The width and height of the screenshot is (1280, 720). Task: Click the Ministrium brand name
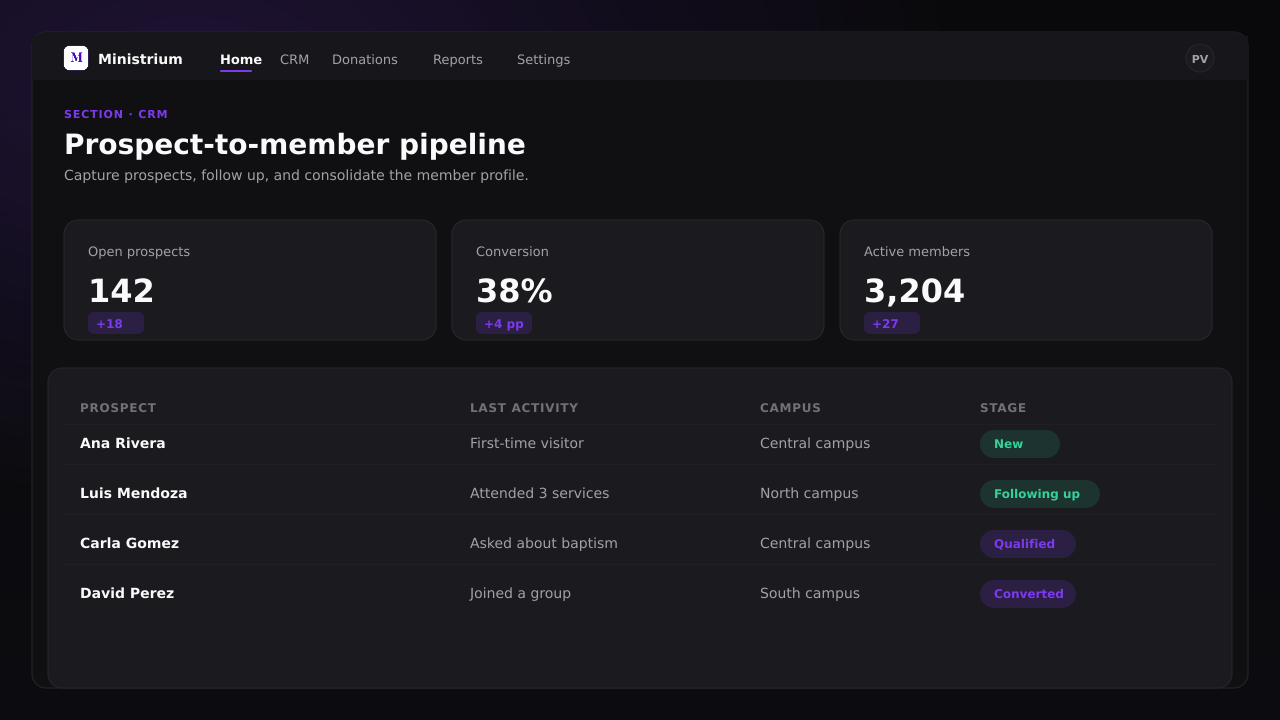[x=140, y=59]
